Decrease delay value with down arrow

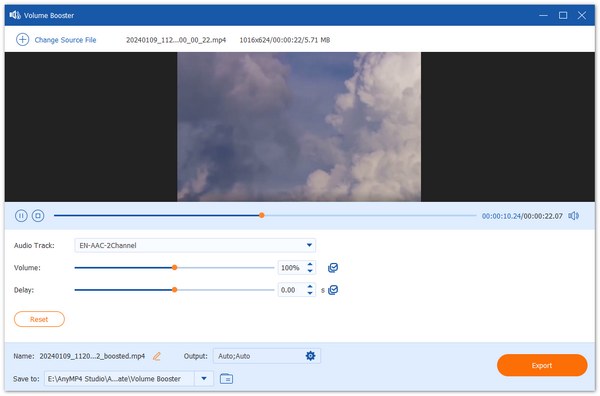(x=310, y=293)
